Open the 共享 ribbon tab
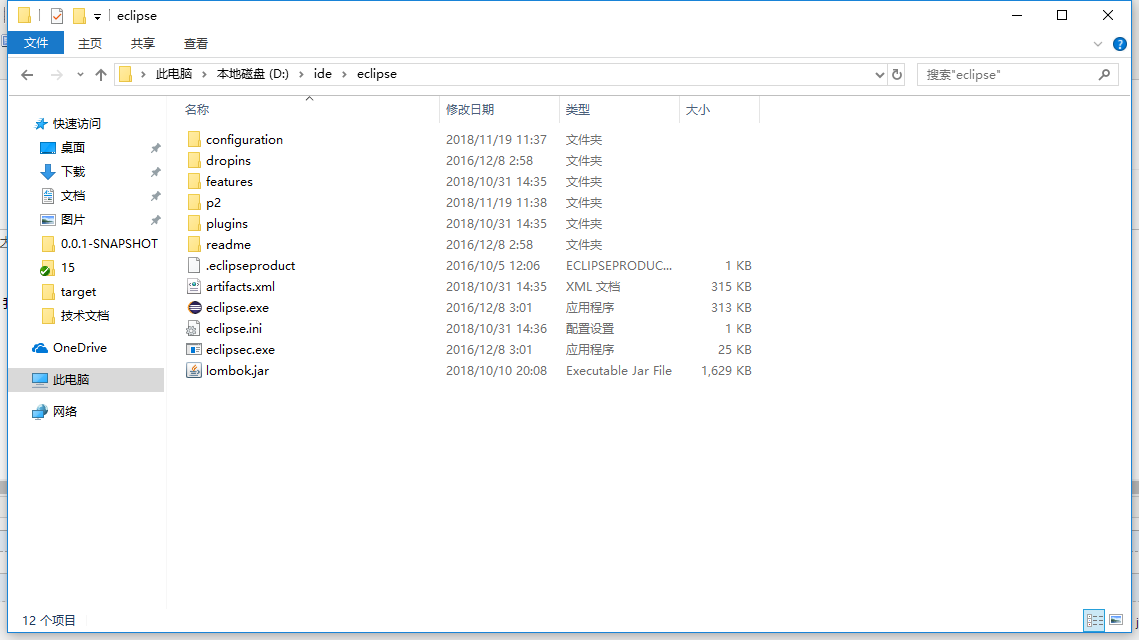The height and width of the screenshot is (640, 1139). (x=143, y=44)
